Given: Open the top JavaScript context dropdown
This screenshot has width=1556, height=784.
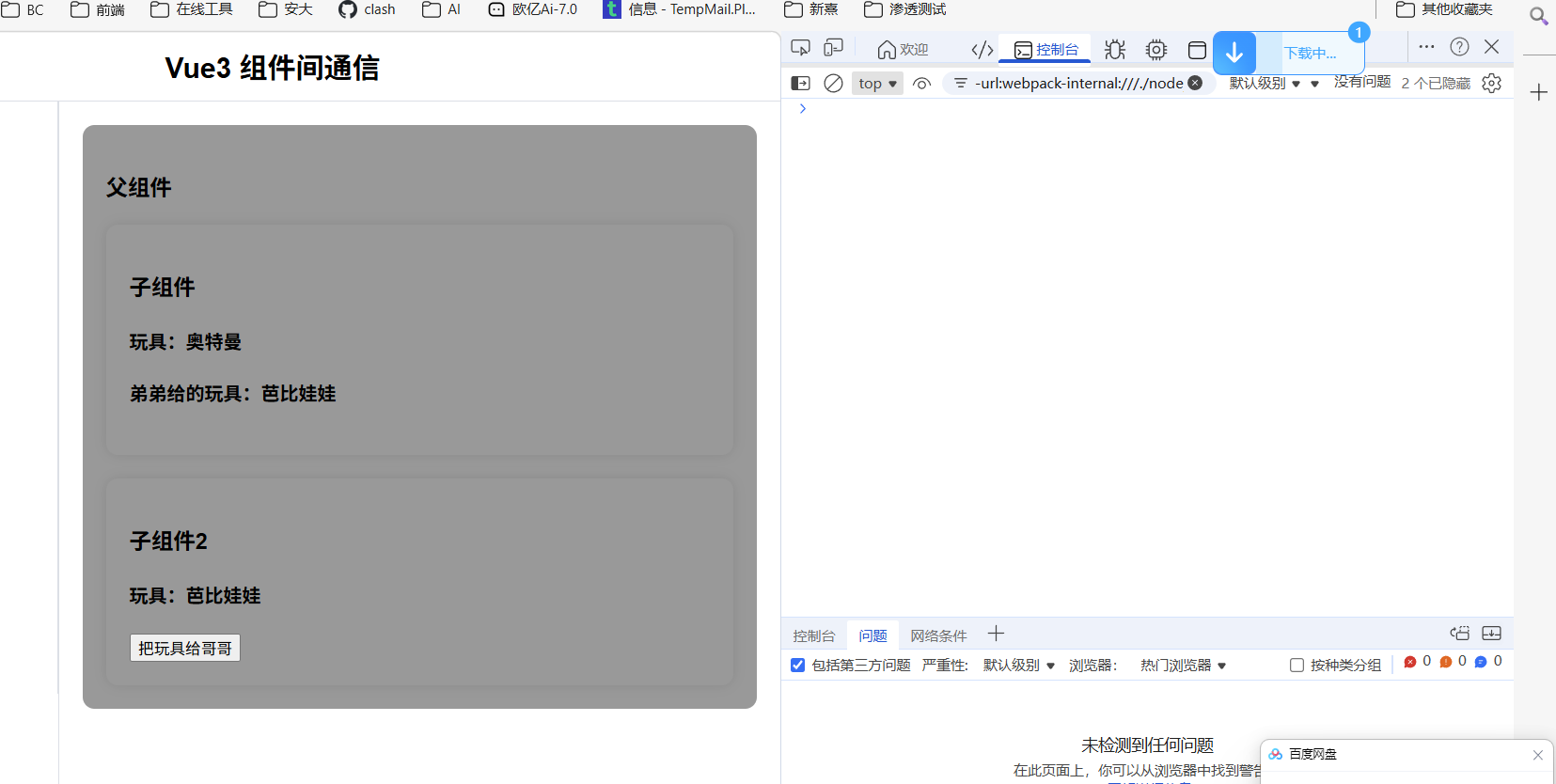Looking at the screenshot, I should tap(877, 84).
